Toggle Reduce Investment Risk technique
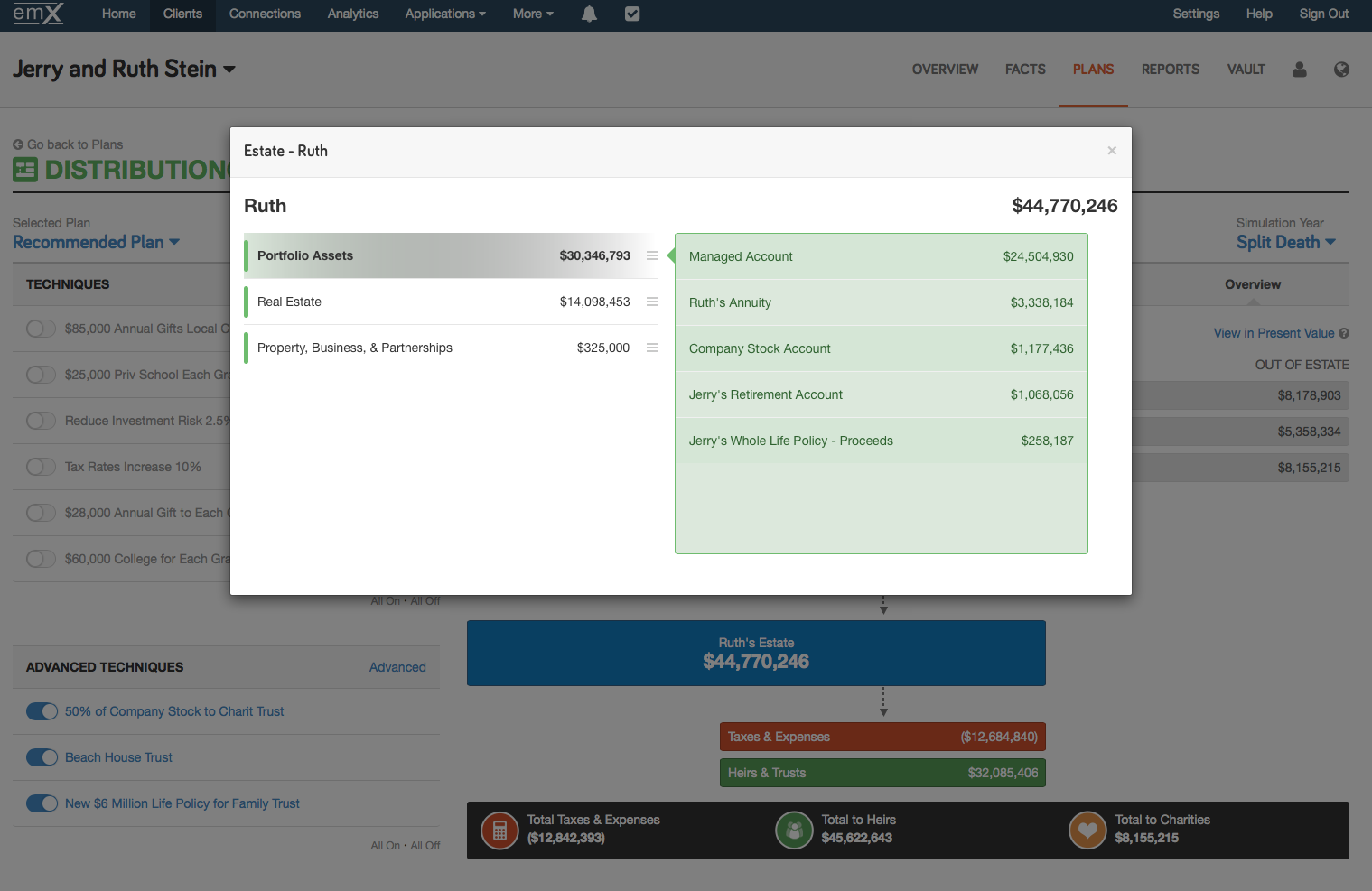The height and width of the screenshot is (891, 1372). [x=42, y=421]
